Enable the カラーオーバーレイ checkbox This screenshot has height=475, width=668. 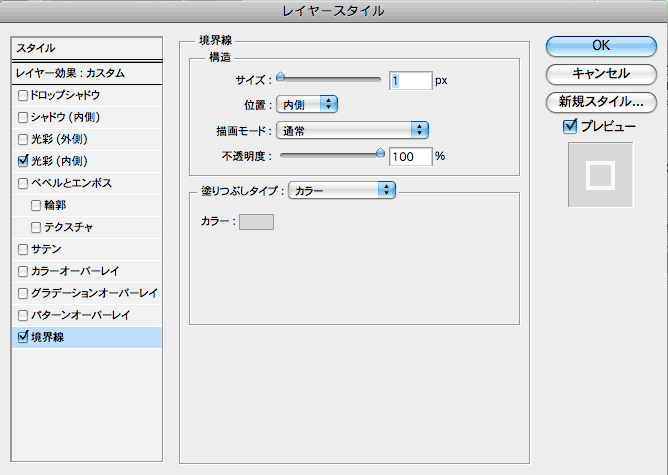pyautogui.click(x=23, y=271)
